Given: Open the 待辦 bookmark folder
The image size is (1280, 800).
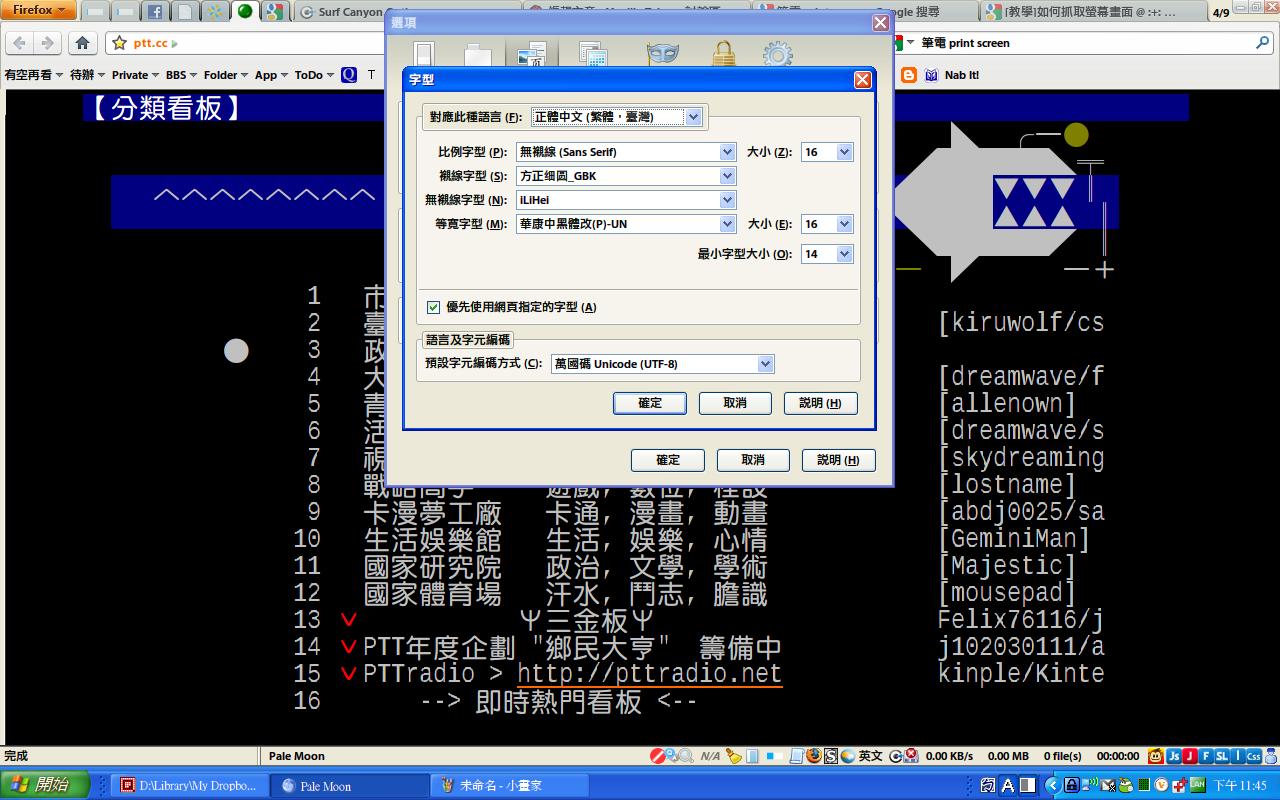Looking at the screenshot, I should tap(88, 75).
